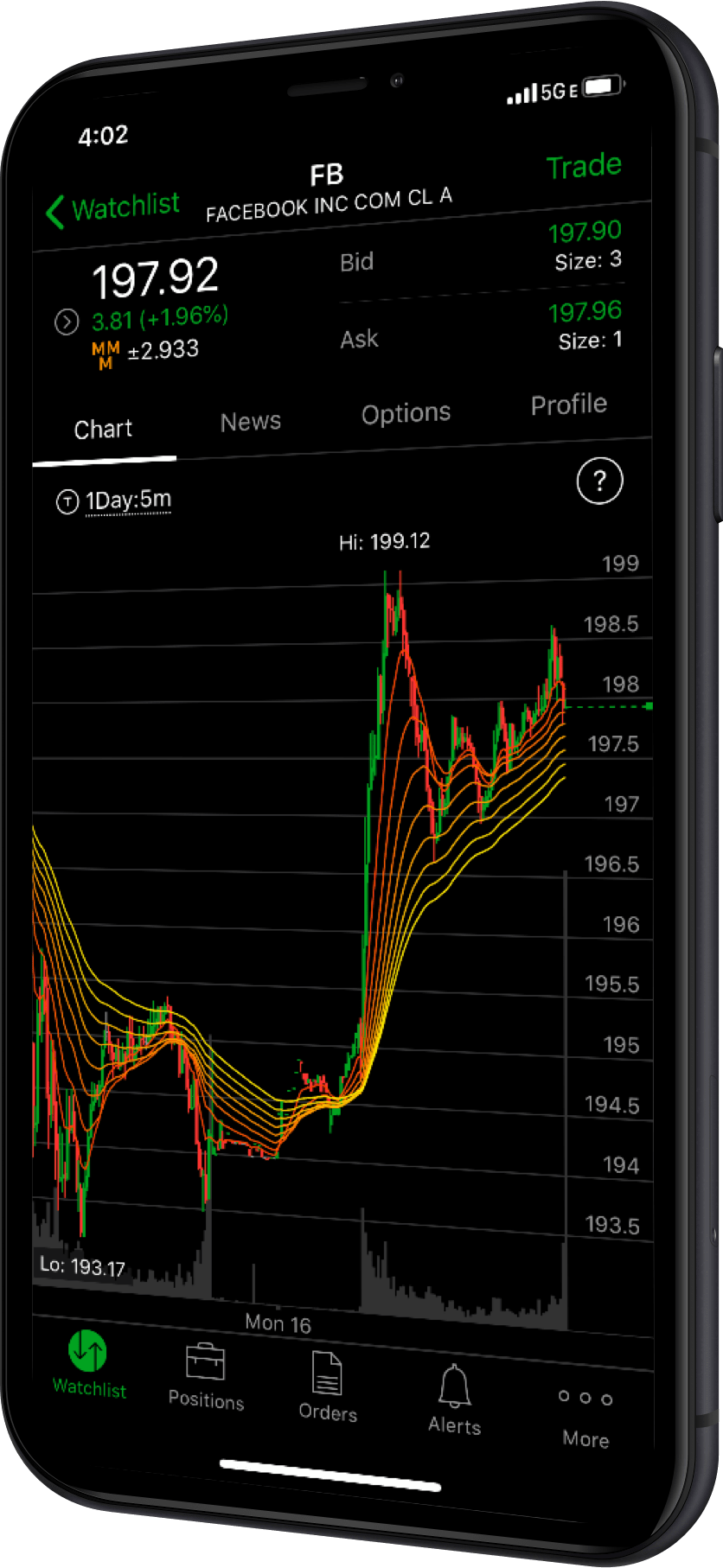
Task: Tap the 193.5 price axis label
Action: point(612,1225)
